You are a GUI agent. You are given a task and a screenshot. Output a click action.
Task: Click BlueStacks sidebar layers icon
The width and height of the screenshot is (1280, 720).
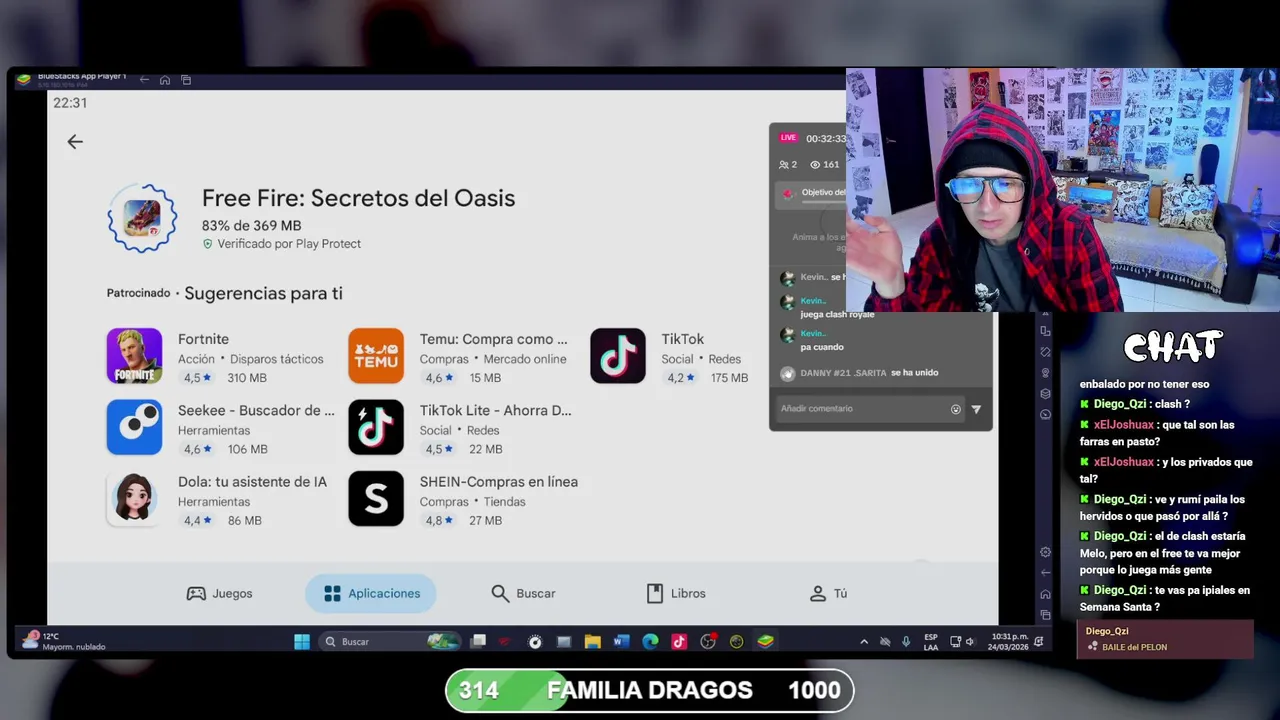coord(1045,393)
